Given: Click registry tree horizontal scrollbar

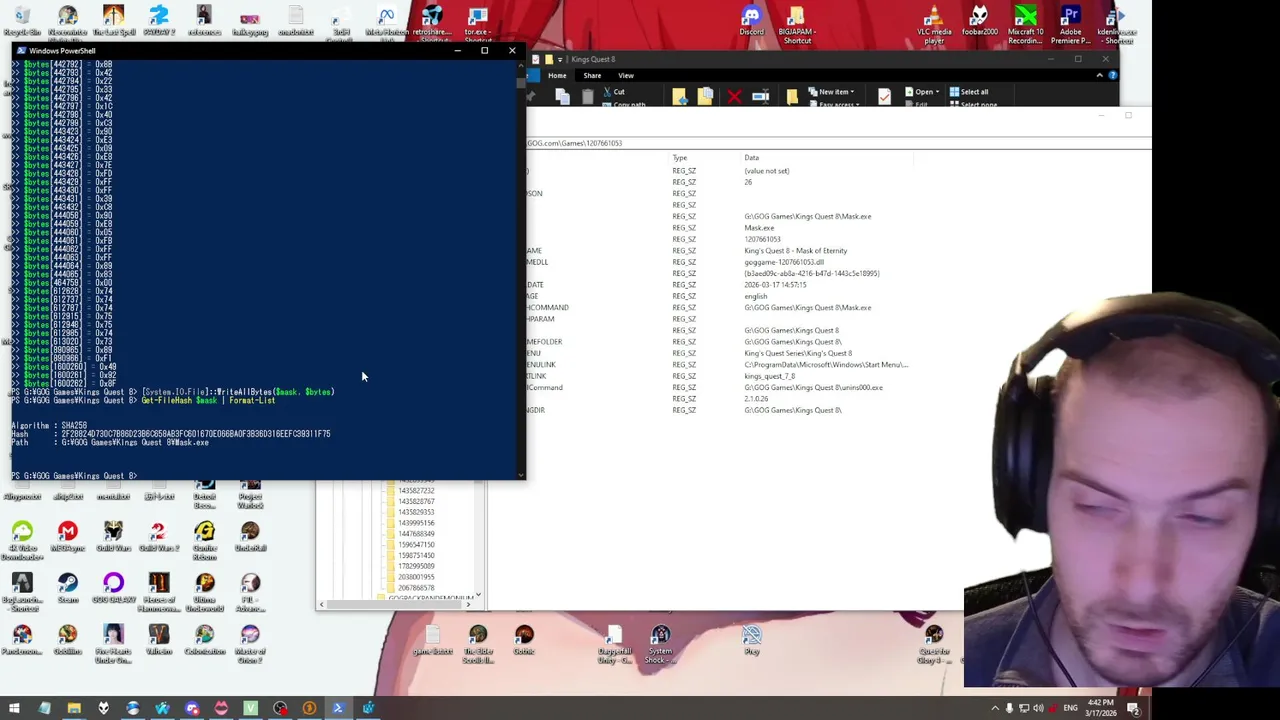Looking at the screenshot, I should 395,604.
